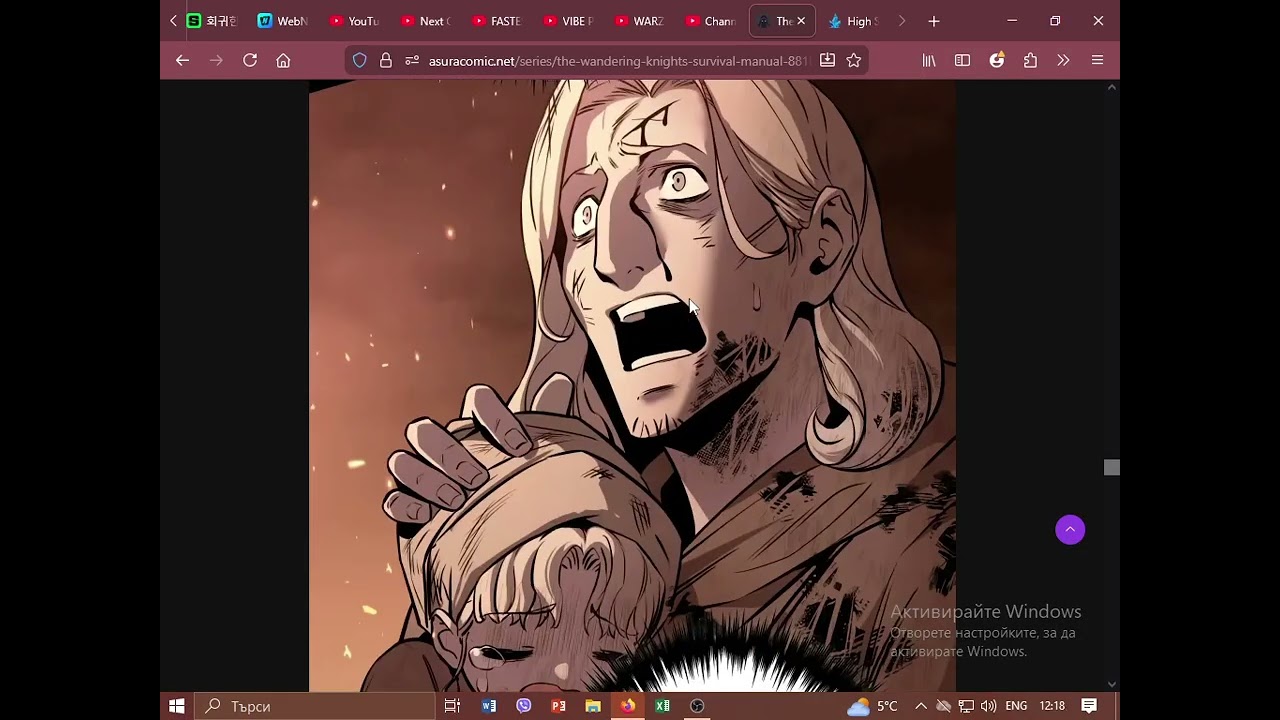Open Microsoft Word from taskbar

(489, 706)
